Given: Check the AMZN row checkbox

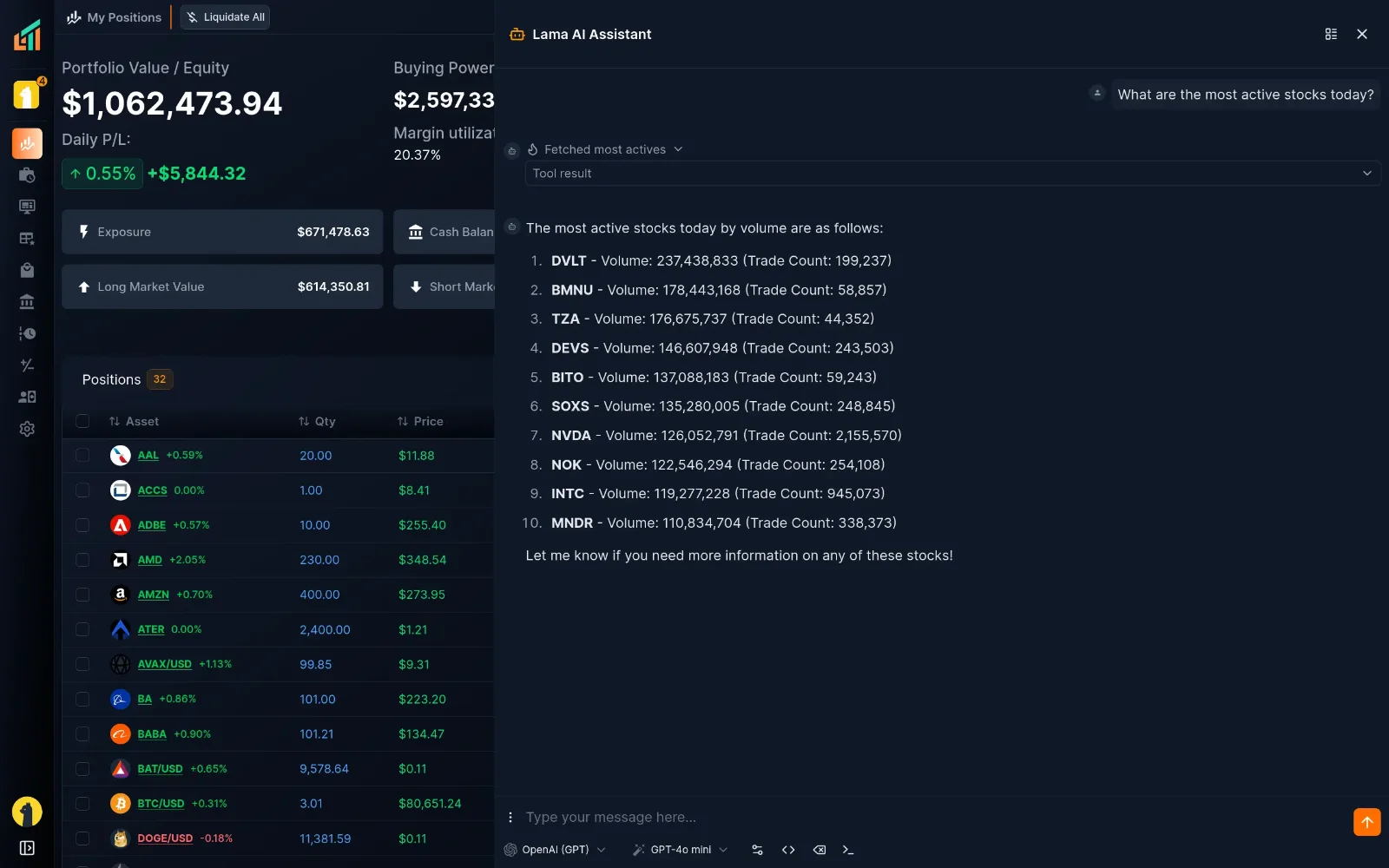Looking at the screenshot, I should pyautogui.click(x=82, y=595).
